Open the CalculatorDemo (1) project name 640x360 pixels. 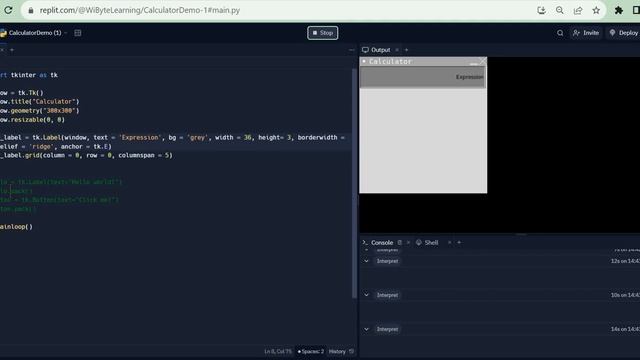click(x=35, y=33)
